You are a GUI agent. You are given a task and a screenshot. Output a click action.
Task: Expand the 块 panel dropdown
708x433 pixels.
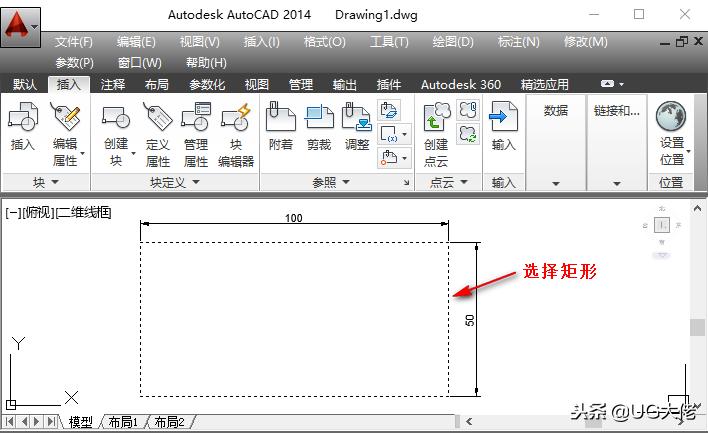[x=55, y=182]
